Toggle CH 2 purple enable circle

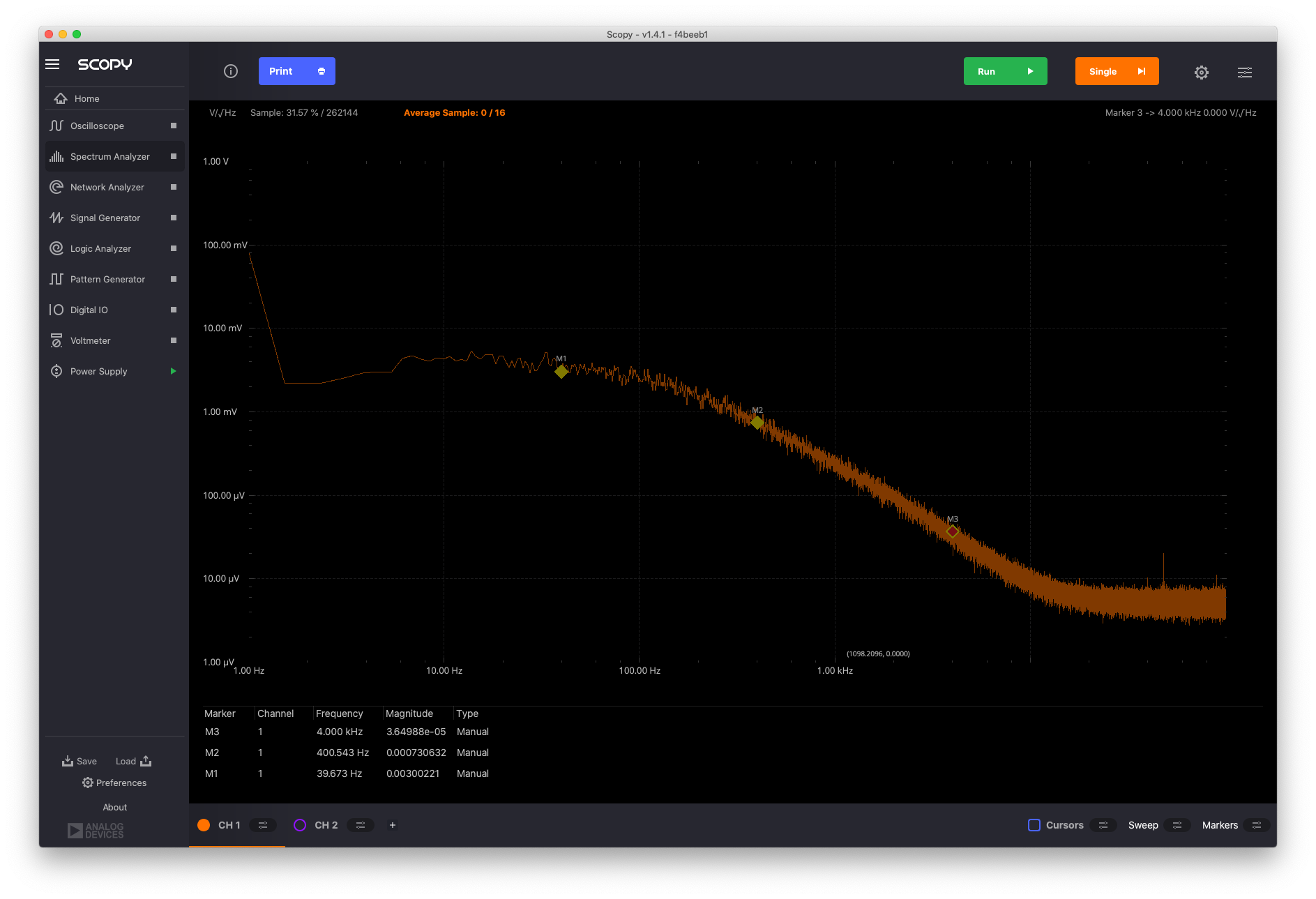point(300,825)
